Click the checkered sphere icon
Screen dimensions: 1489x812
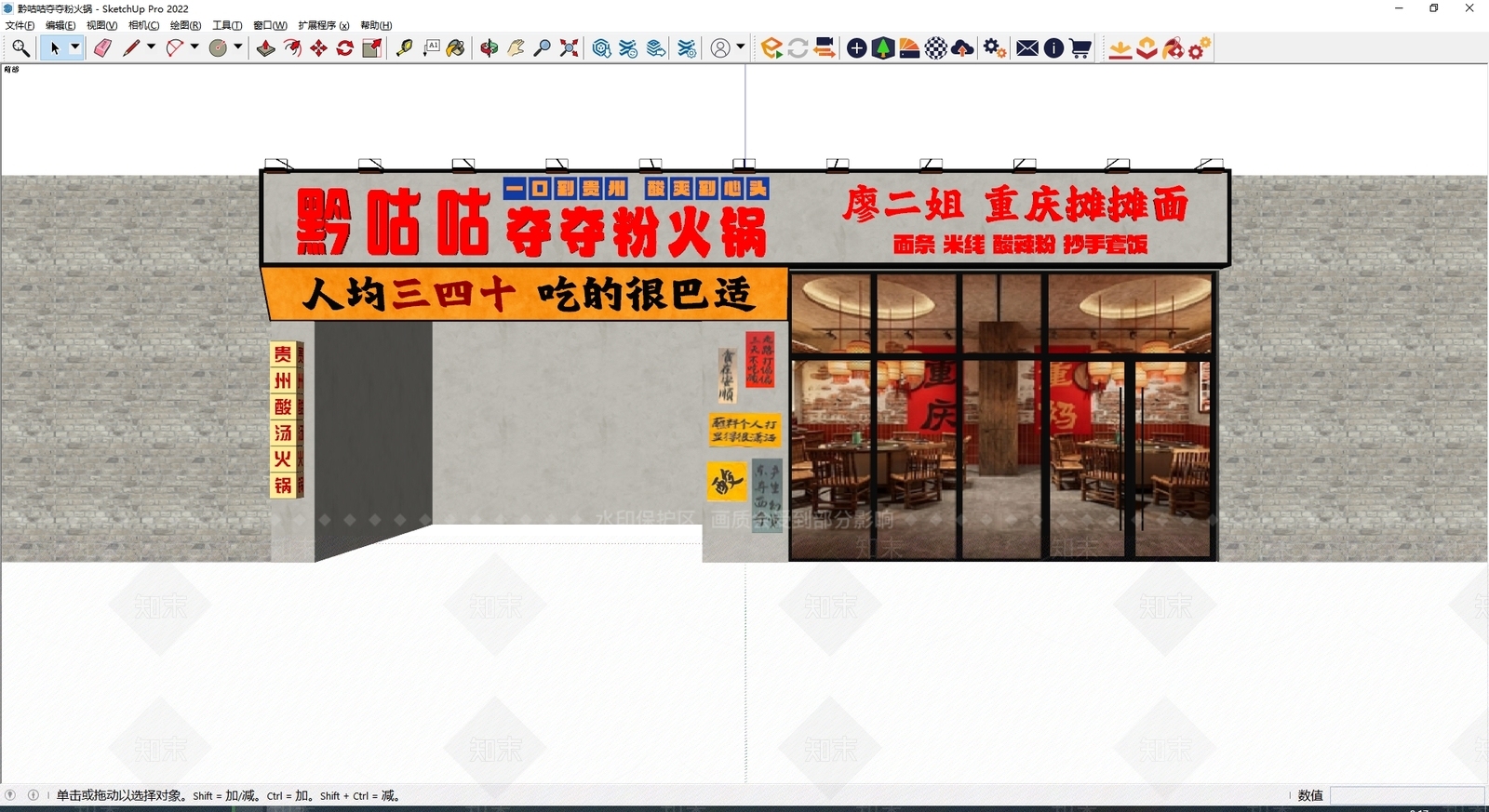(936, 48)
